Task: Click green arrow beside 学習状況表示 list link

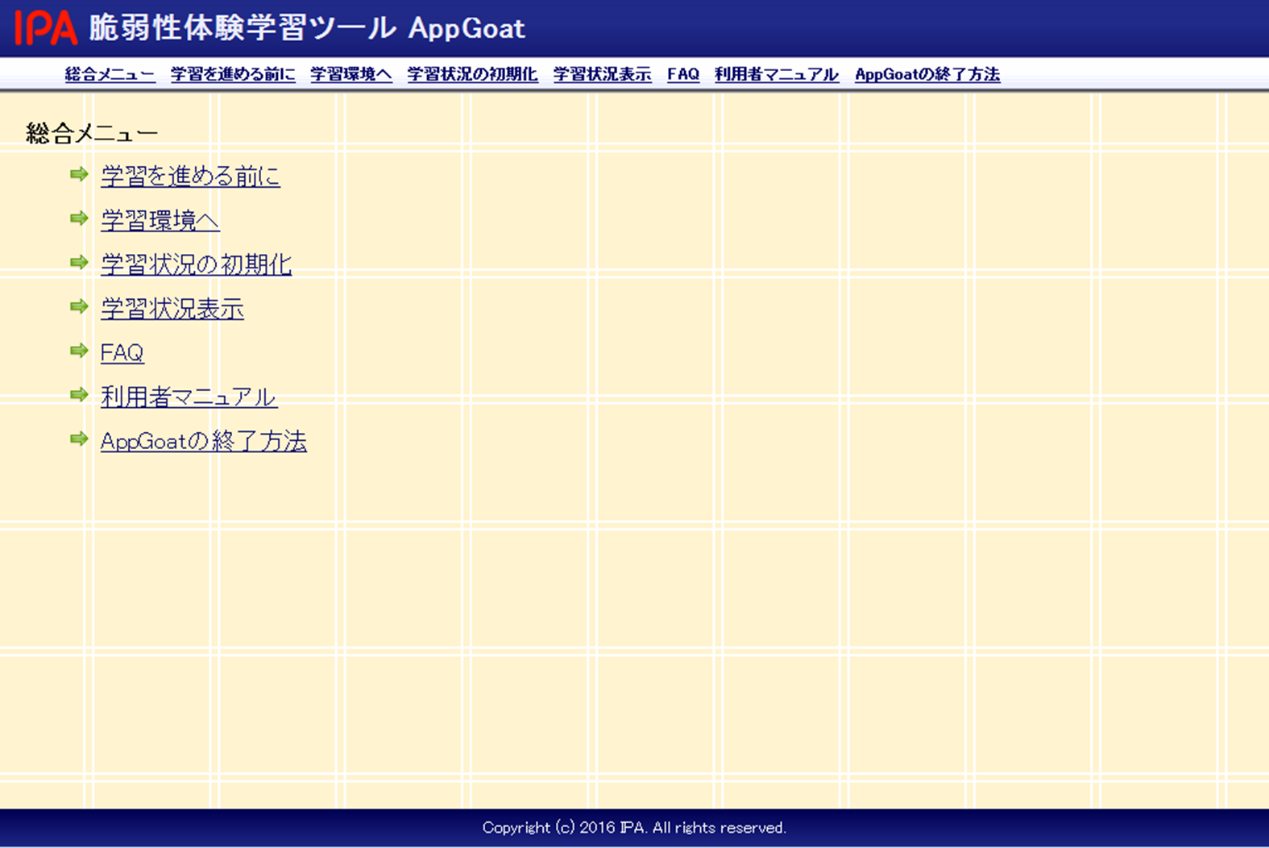Action: 80,307
